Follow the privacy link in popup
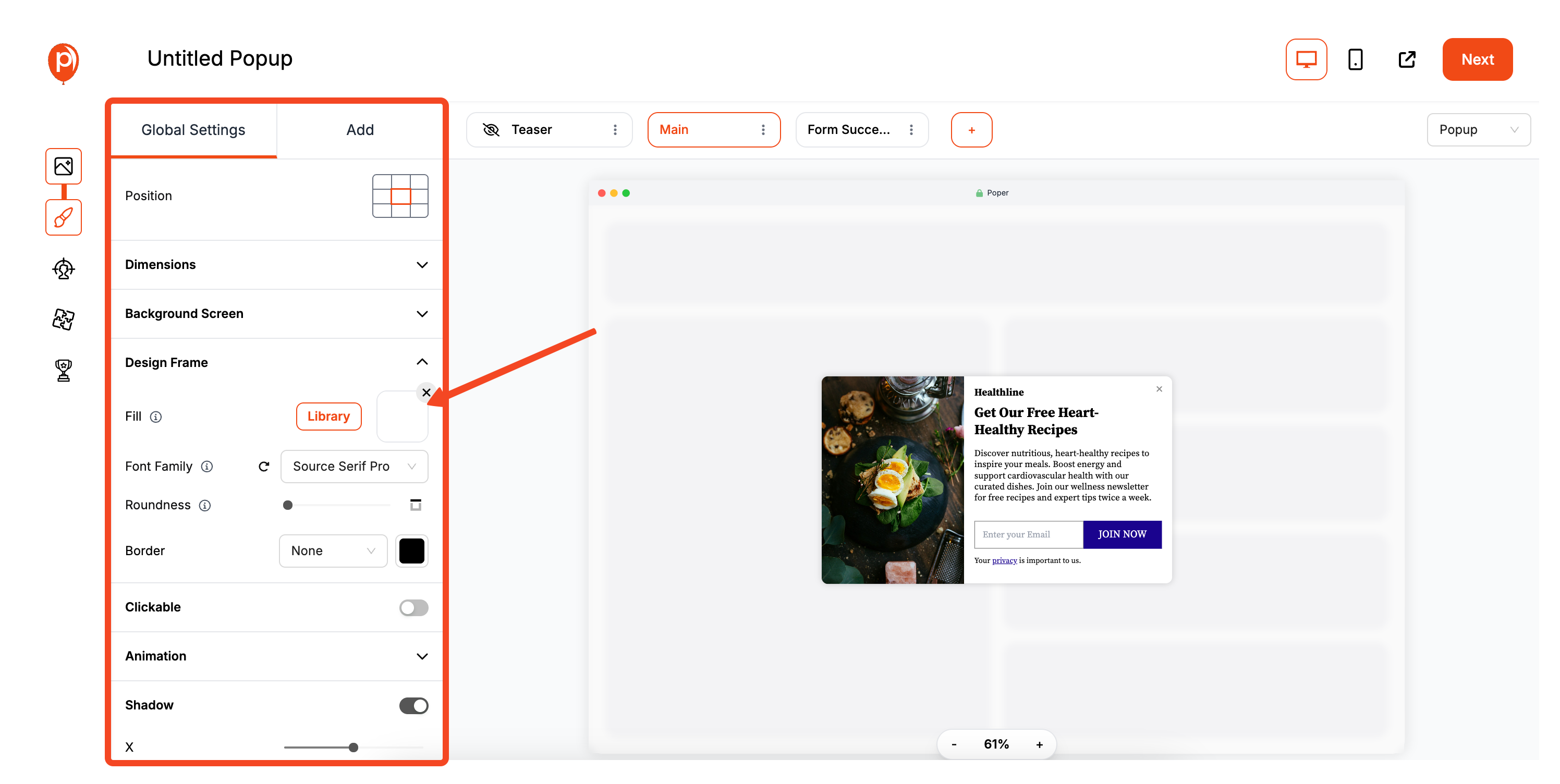 click(1004, 560)
